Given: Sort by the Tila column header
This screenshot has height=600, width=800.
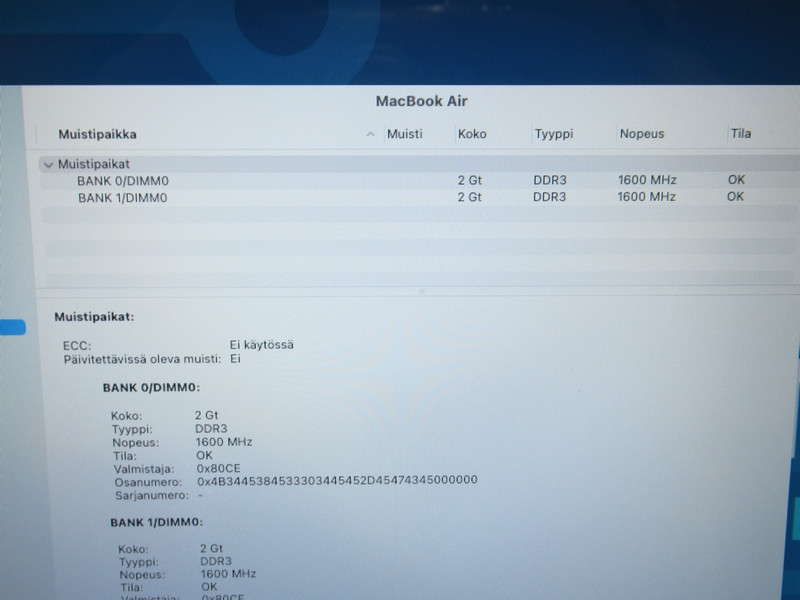Looking at the screenshot, I should click(740, 133).
